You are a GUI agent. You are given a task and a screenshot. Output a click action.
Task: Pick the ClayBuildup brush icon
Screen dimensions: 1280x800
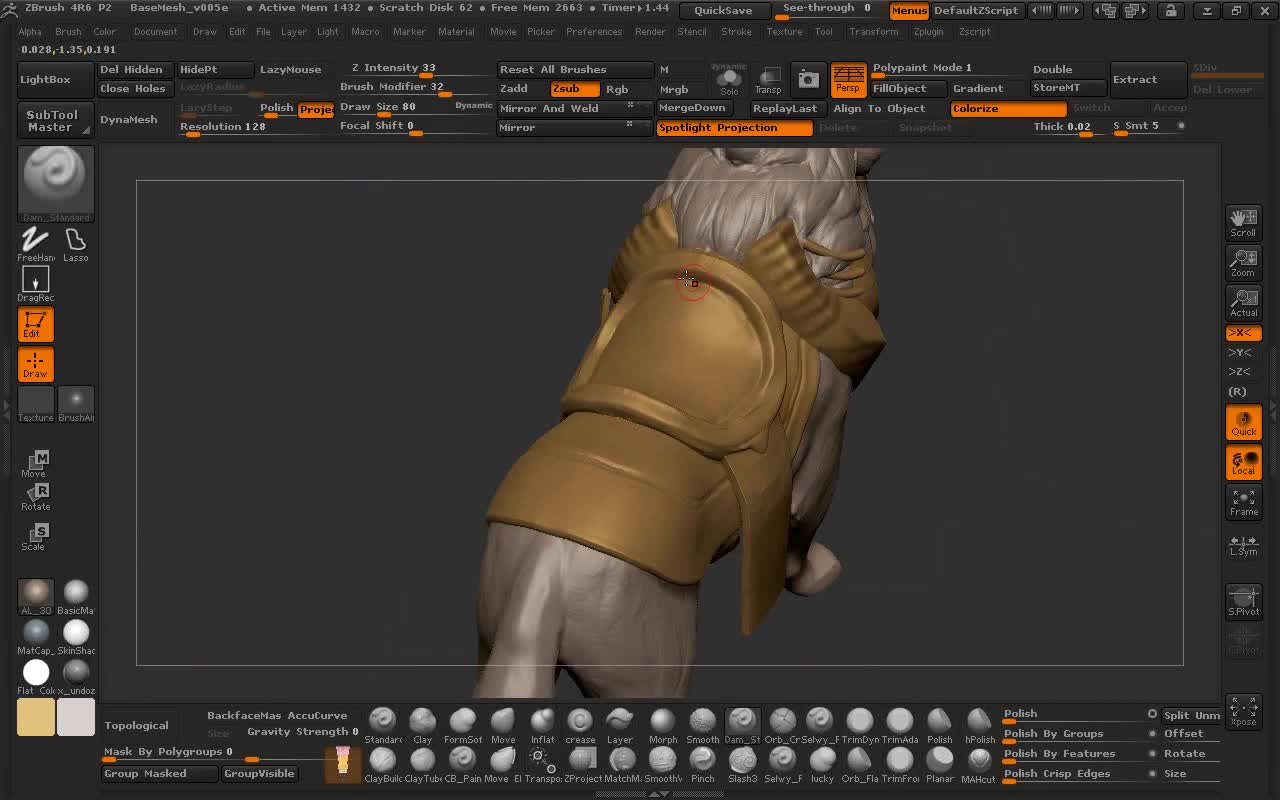pyautogui.click(x=383, y=765)
